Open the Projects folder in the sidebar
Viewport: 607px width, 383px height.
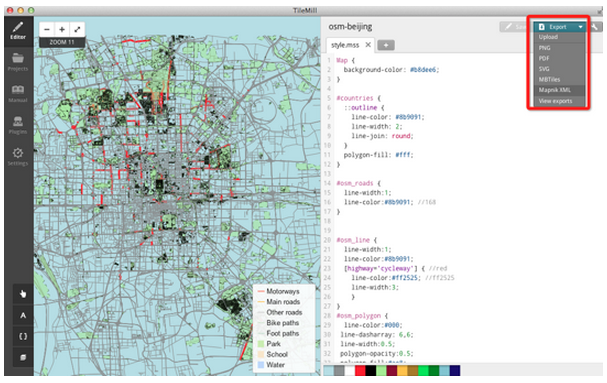tap(18, 62)
